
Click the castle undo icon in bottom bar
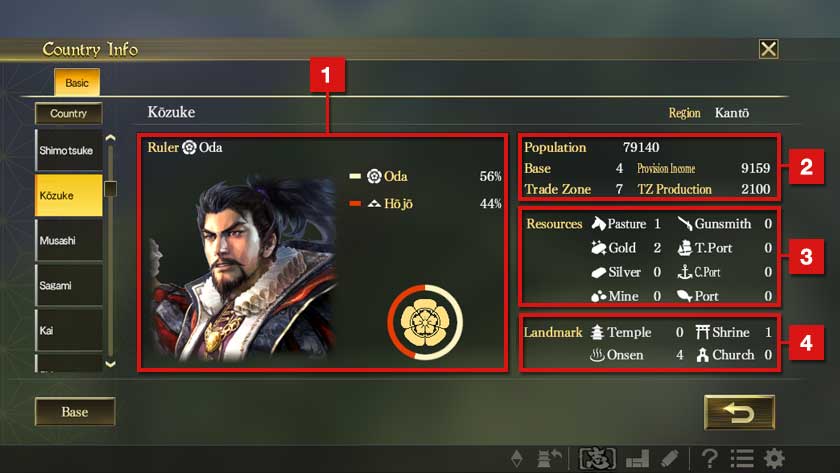coord(549,459)
